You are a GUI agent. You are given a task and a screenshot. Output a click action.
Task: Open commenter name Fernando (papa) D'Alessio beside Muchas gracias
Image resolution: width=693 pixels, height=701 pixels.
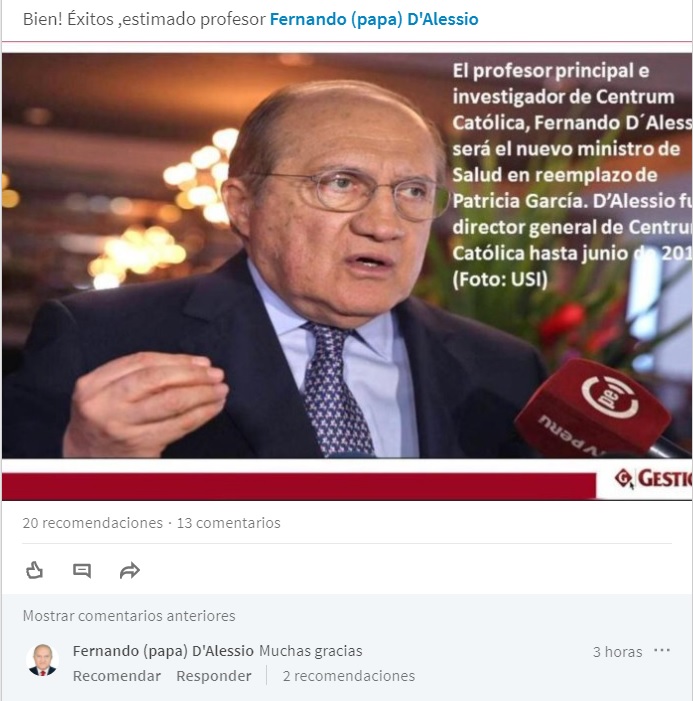click(x=163, y=651)
